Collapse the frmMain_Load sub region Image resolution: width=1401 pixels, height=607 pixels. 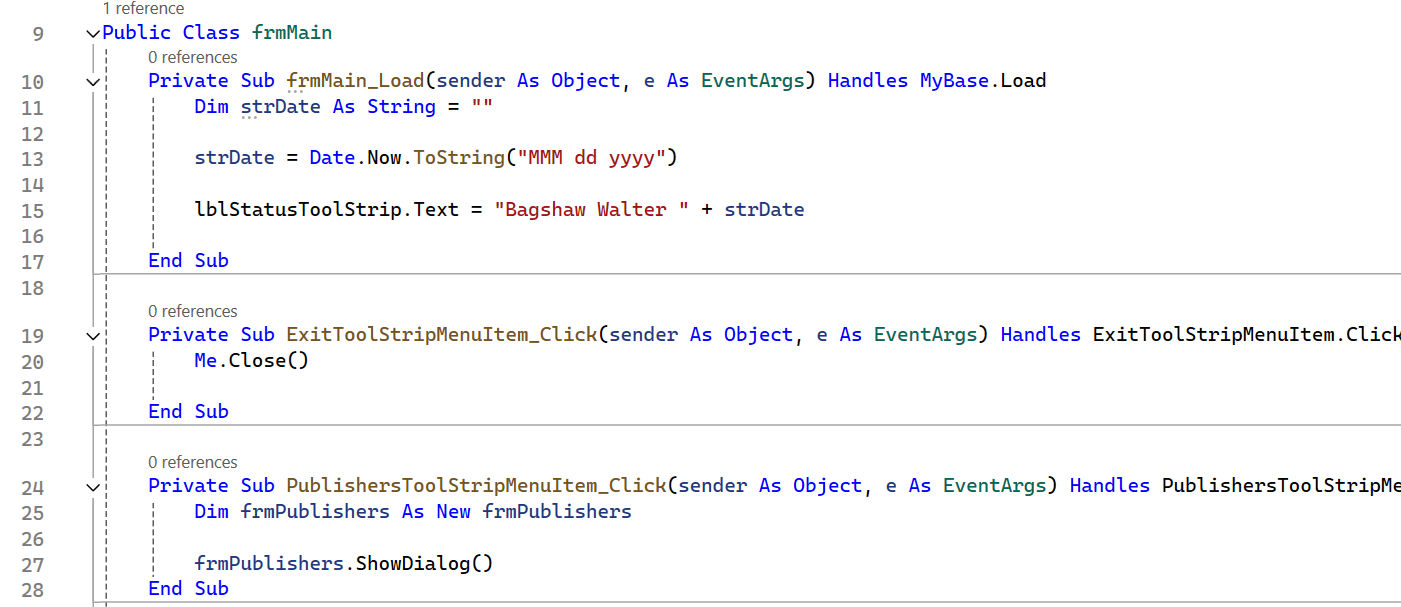(x=93, y=82)
